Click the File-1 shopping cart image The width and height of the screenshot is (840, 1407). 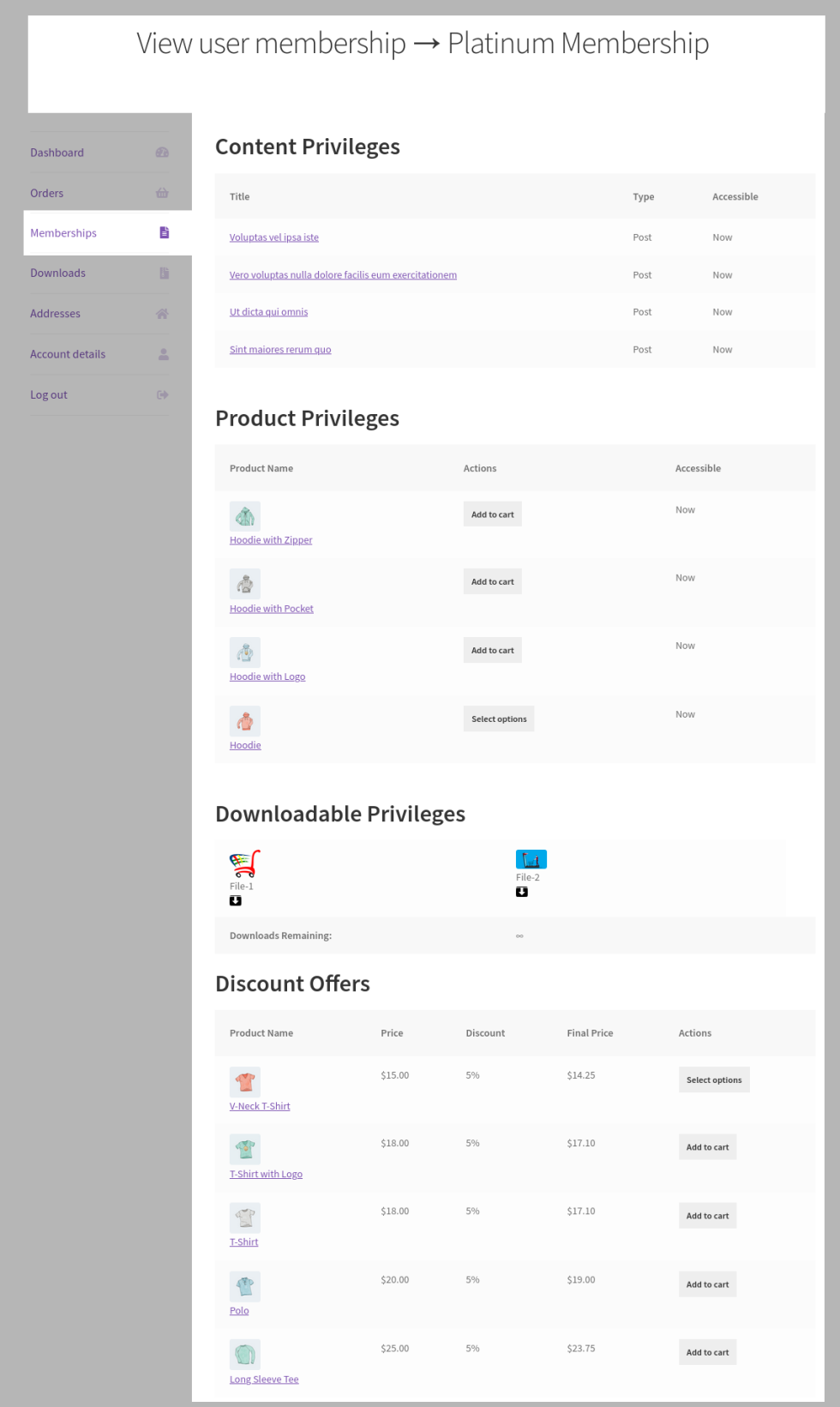click(244, 863)
